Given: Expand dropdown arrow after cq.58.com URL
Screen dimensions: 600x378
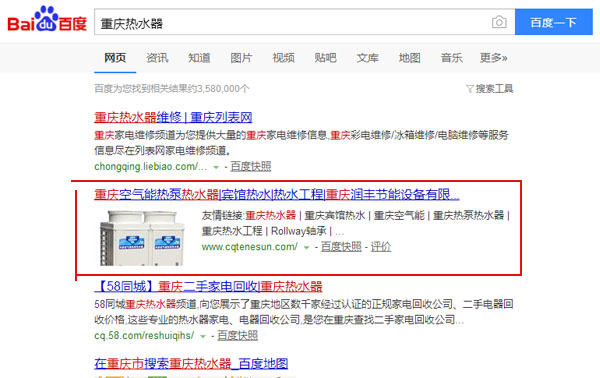Looking at the screenshot, I should pyautogui.click(x=203, y=336).
